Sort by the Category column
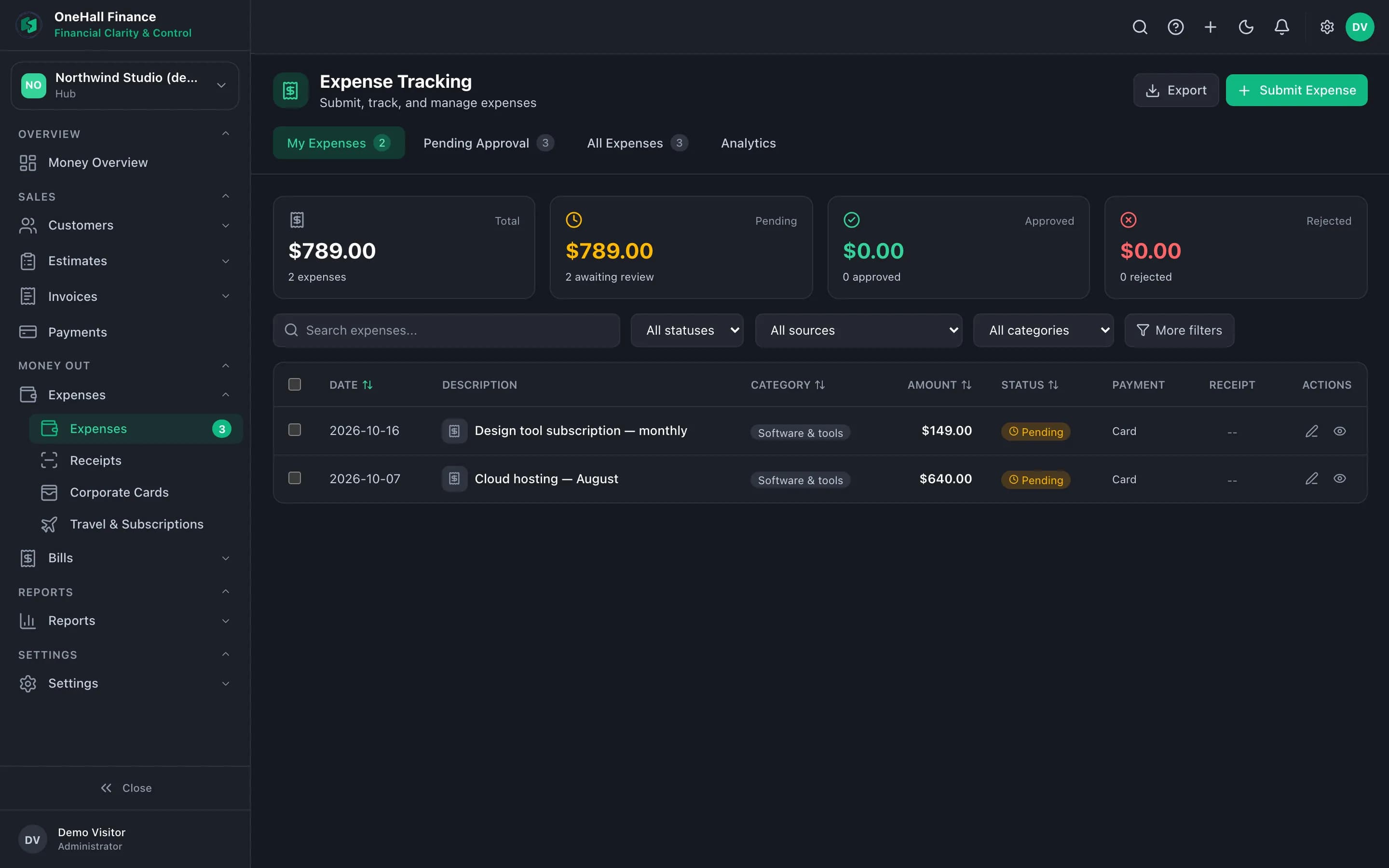1389x868 pixels. coord(788,385)
